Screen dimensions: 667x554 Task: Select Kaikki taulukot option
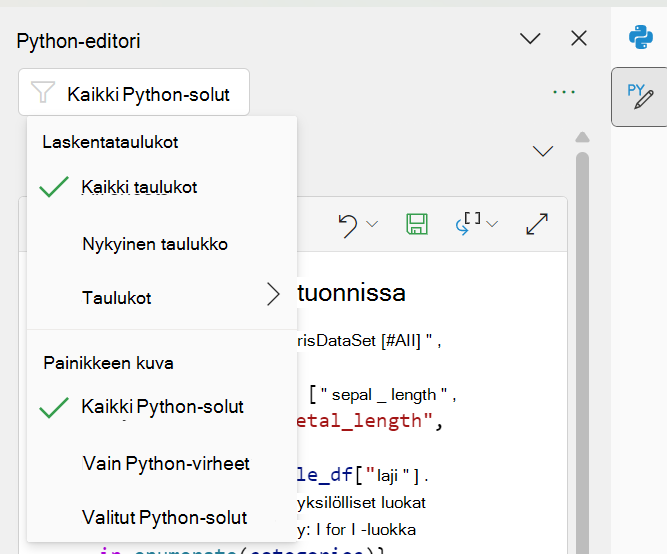(162, 187)
